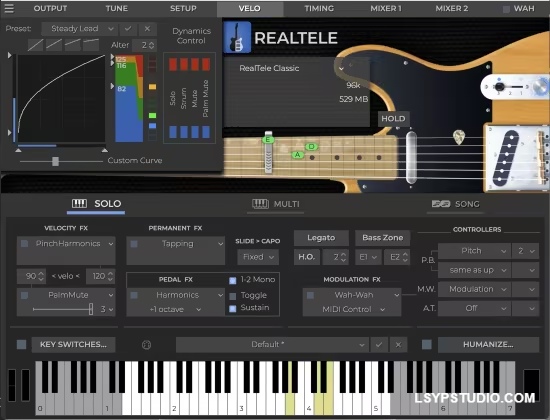Viewport: 550px width, 420px height.
Task: Open the Default global preset dropdown
Action: [x=272, y=345]
